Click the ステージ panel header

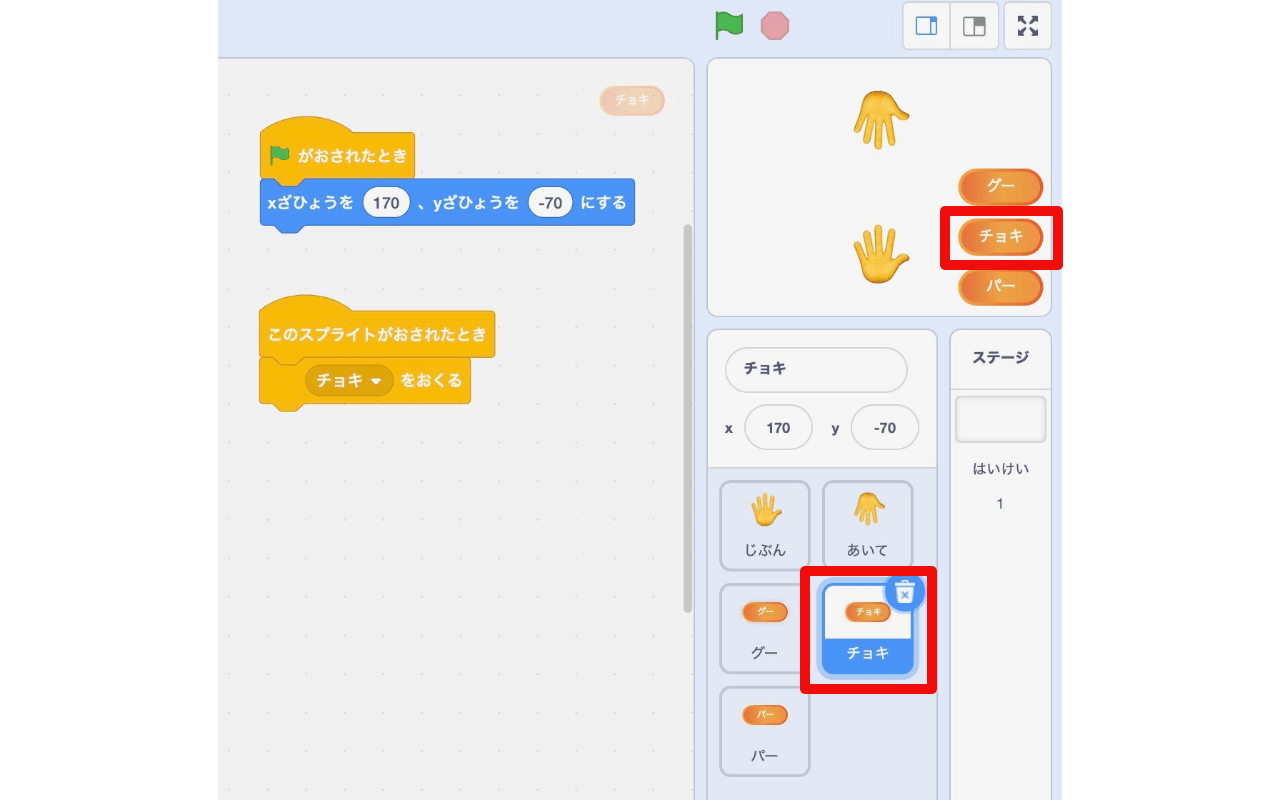click(x=1000, y=358)
